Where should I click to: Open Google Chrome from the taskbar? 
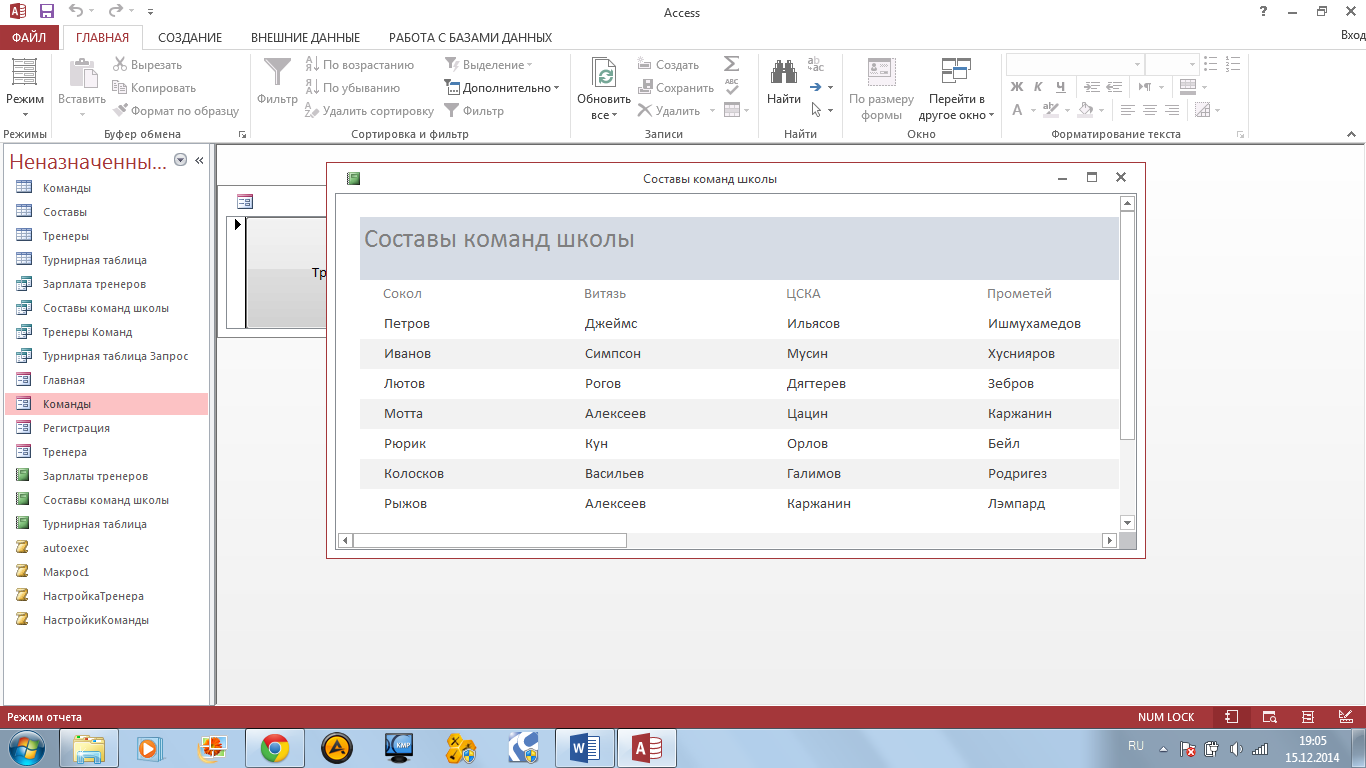point(275,747)
